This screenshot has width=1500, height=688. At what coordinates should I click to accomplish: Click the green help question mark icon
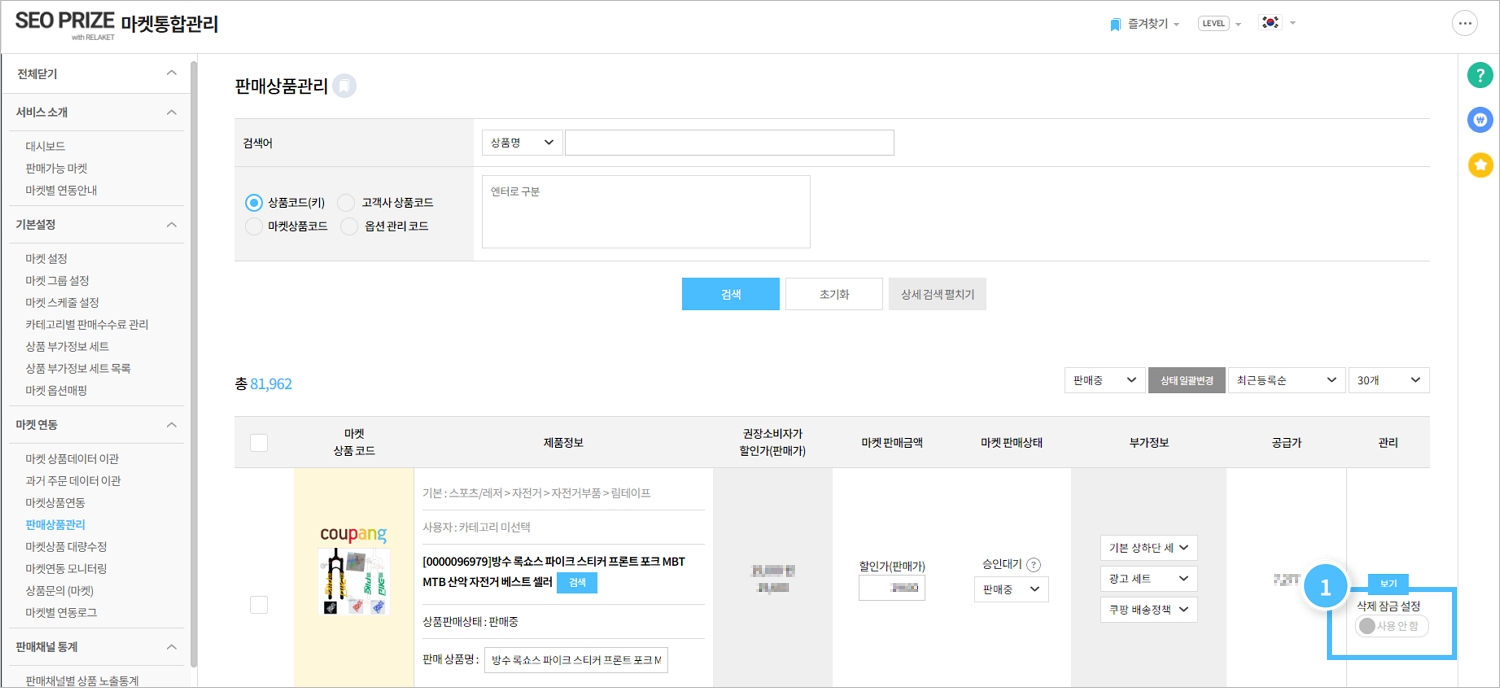(x=1480, y=75)
